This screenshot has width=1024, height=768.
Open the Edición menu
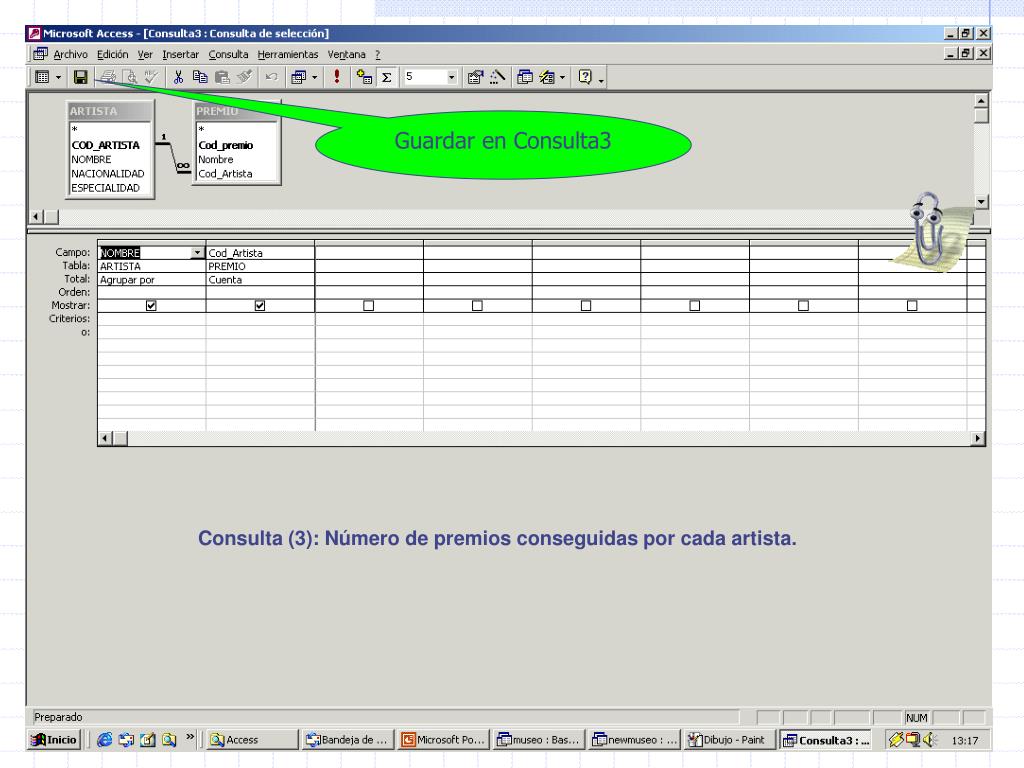point(112,54)
